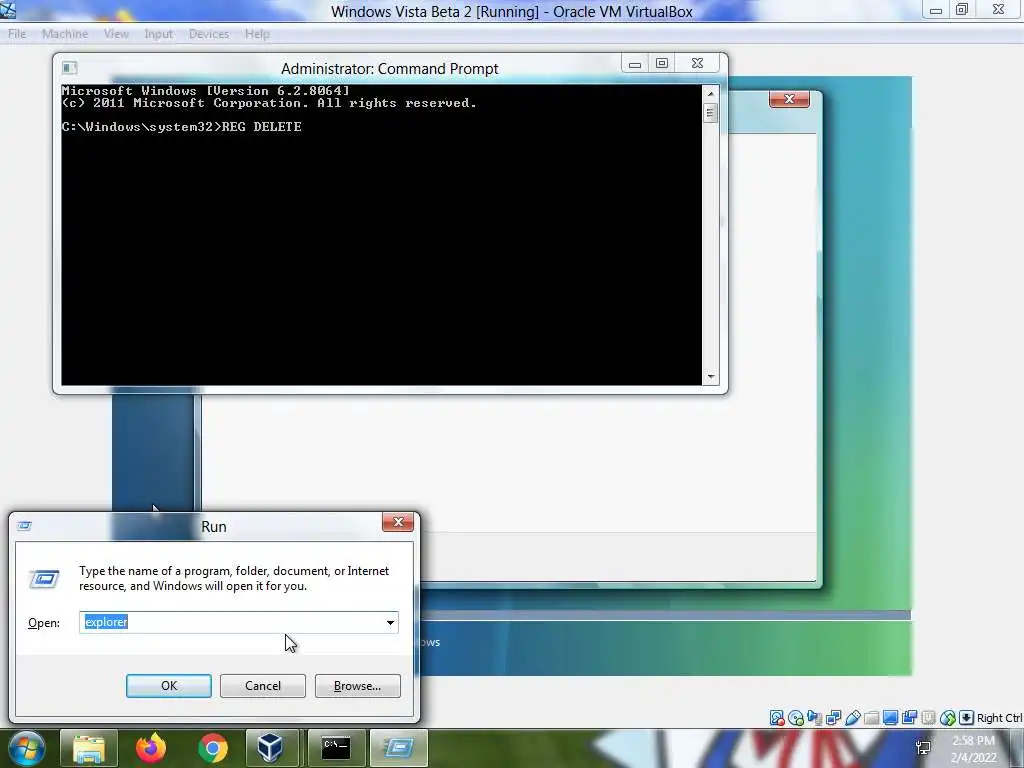Viewport: 1024px width, 768px height.
Task: Click OK in the Run dialog
Action: (x=168, y=686)
